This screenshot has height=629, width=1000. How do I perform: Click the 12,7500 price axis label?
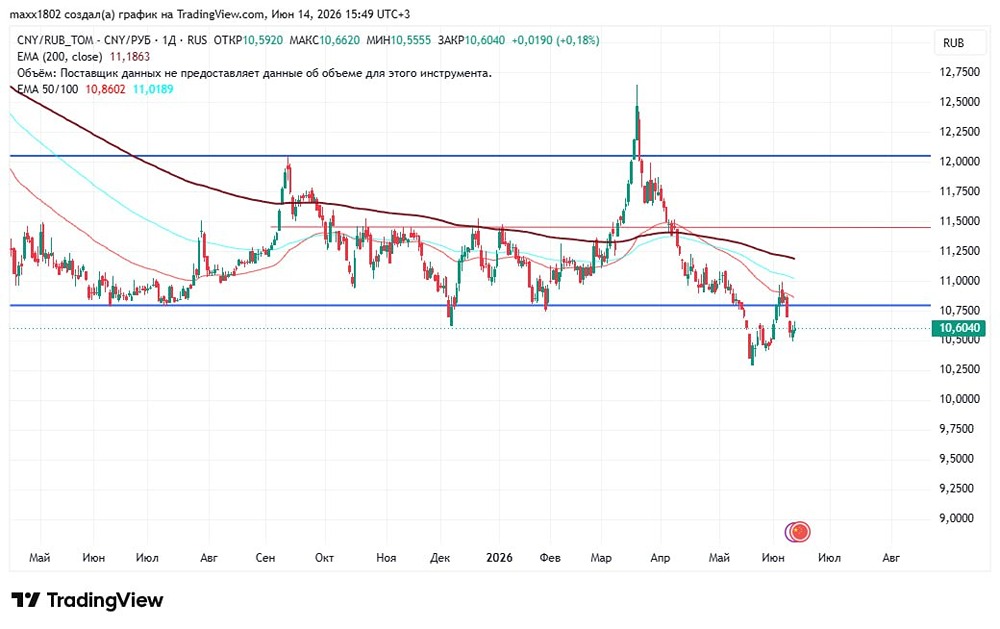[x=960, y=72]
